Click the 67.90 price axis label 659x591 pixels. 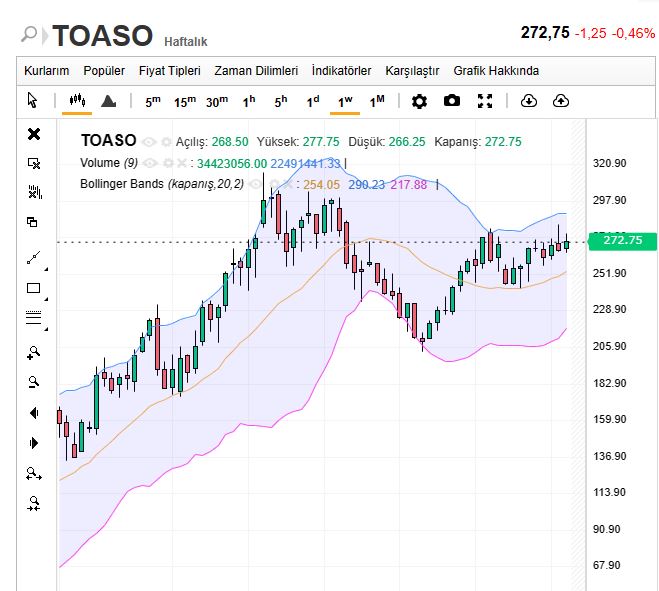click(606, 565)
